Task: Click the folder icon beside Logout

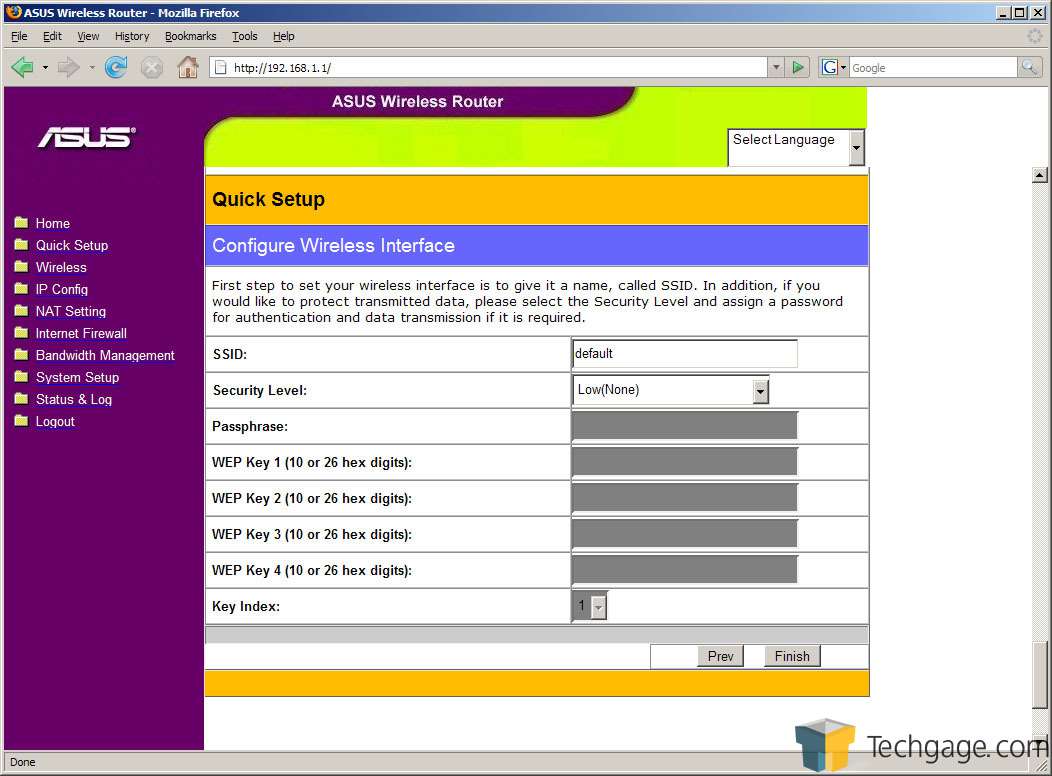Action: 21,421
